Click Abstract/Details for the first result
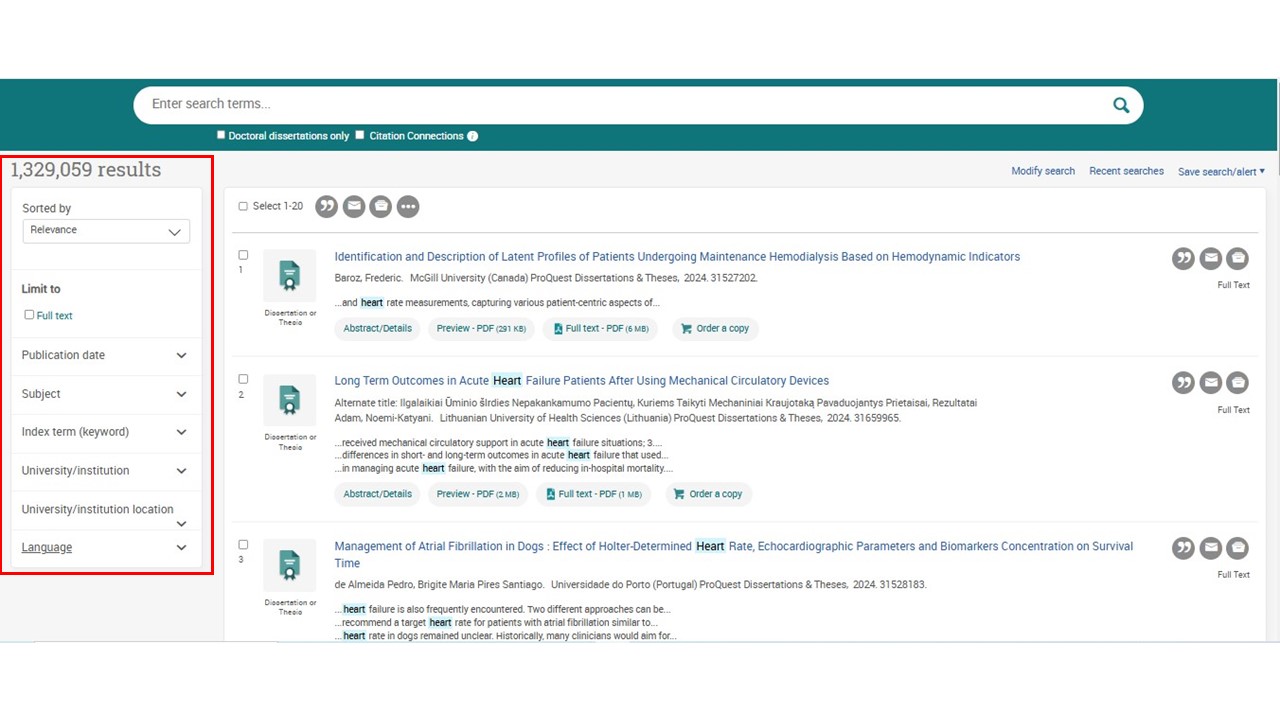Viewport: 1280px width, 720px height. [377, 328]
